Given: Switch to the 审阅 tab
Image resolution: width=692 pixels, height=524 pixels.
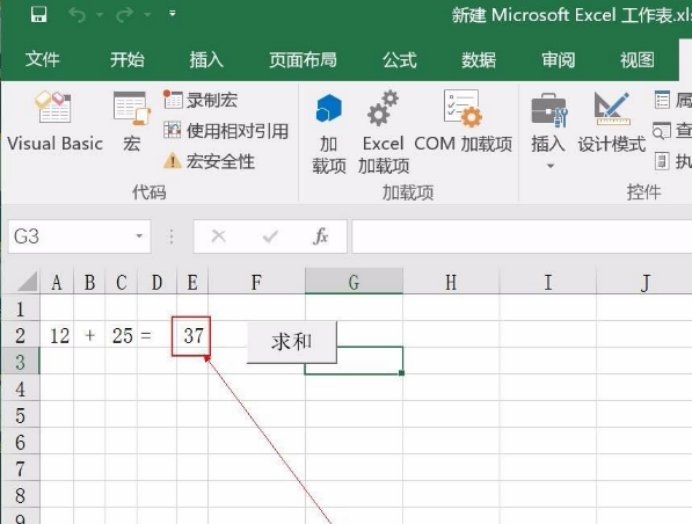Looking at the screenshot, I should pos(558,59).
